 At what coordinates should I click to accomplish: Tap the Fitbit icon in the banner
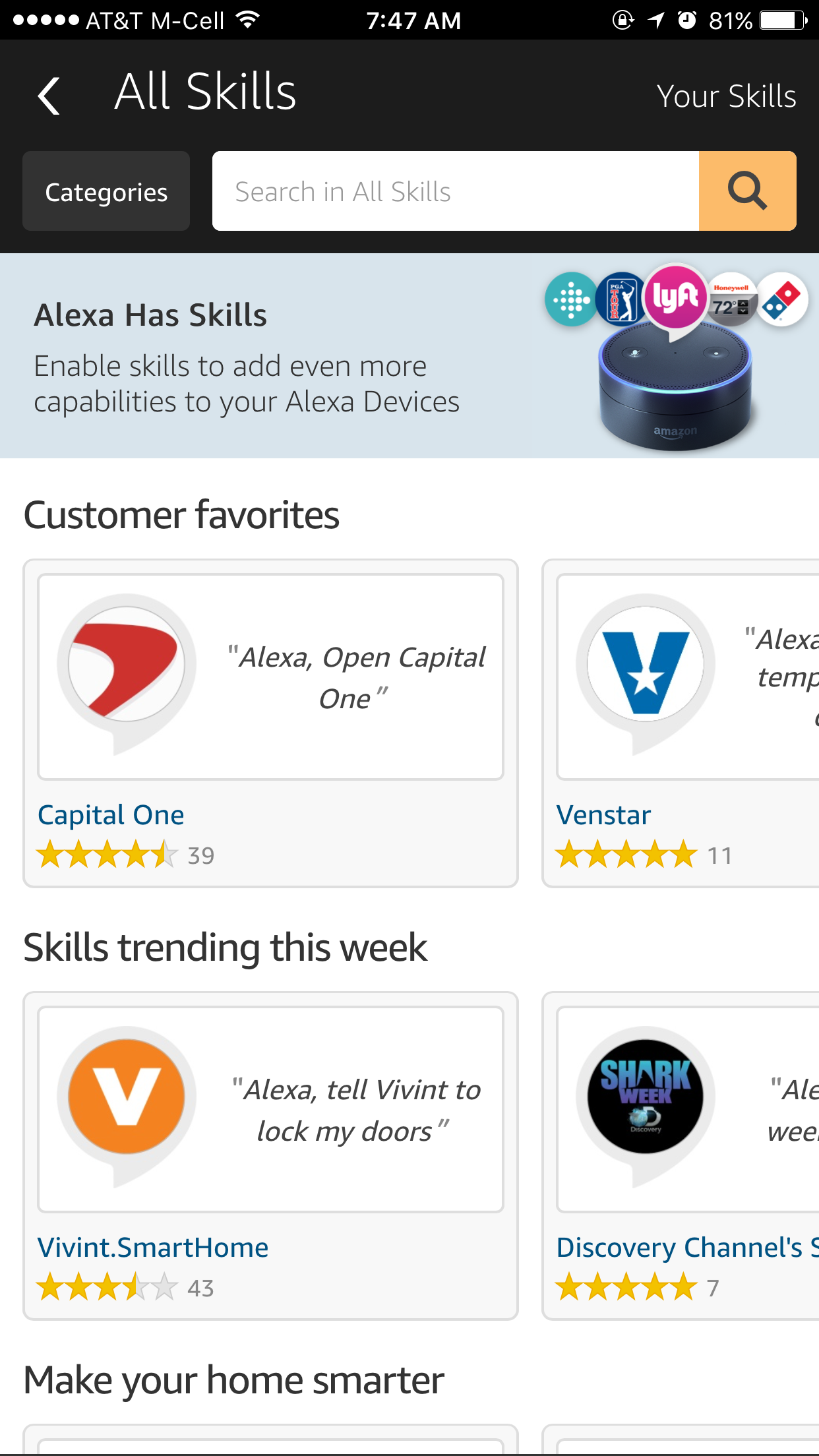(571, 299)
